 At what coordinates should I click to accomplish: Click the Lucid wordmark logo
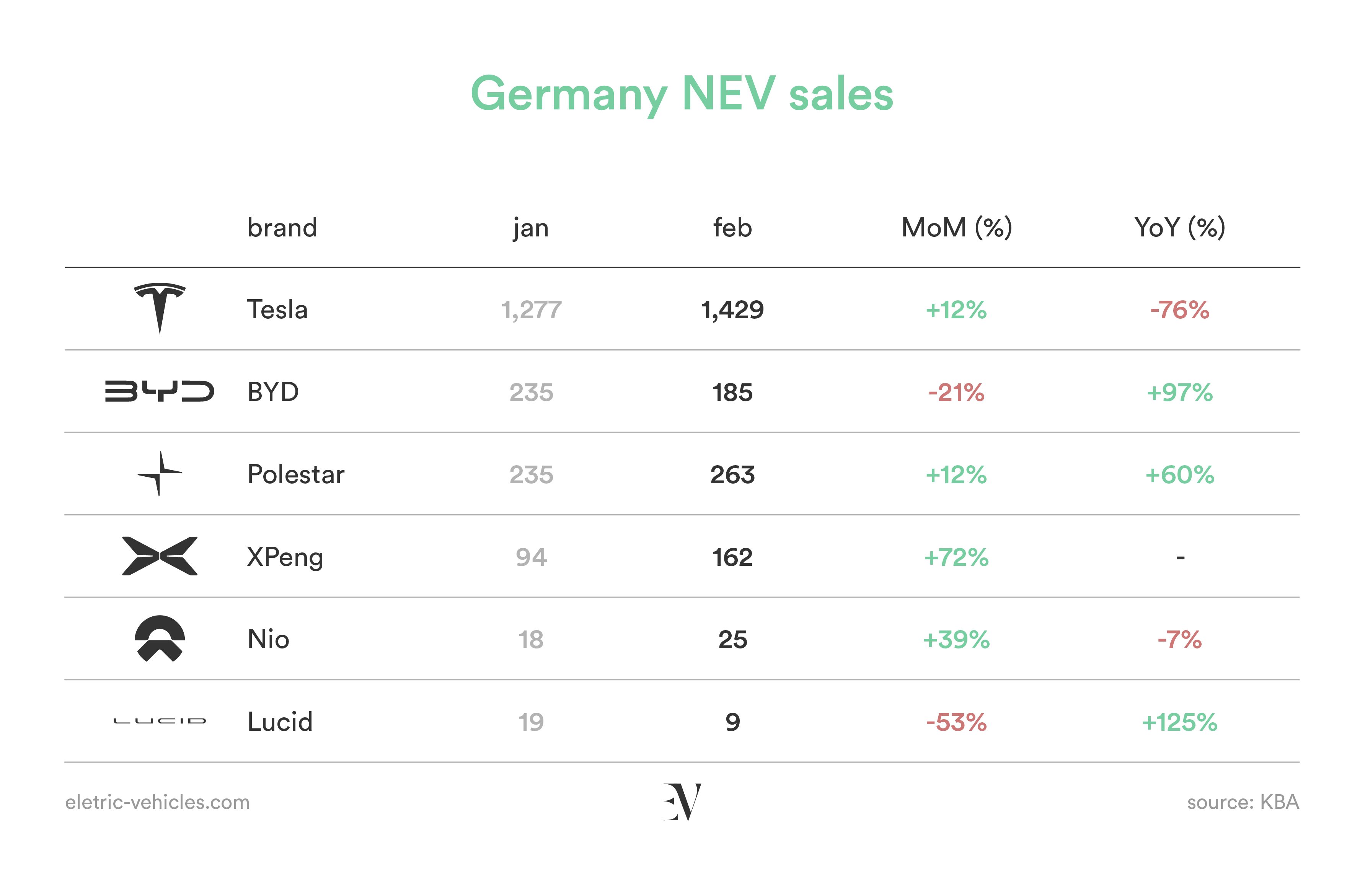click(160, 720)
